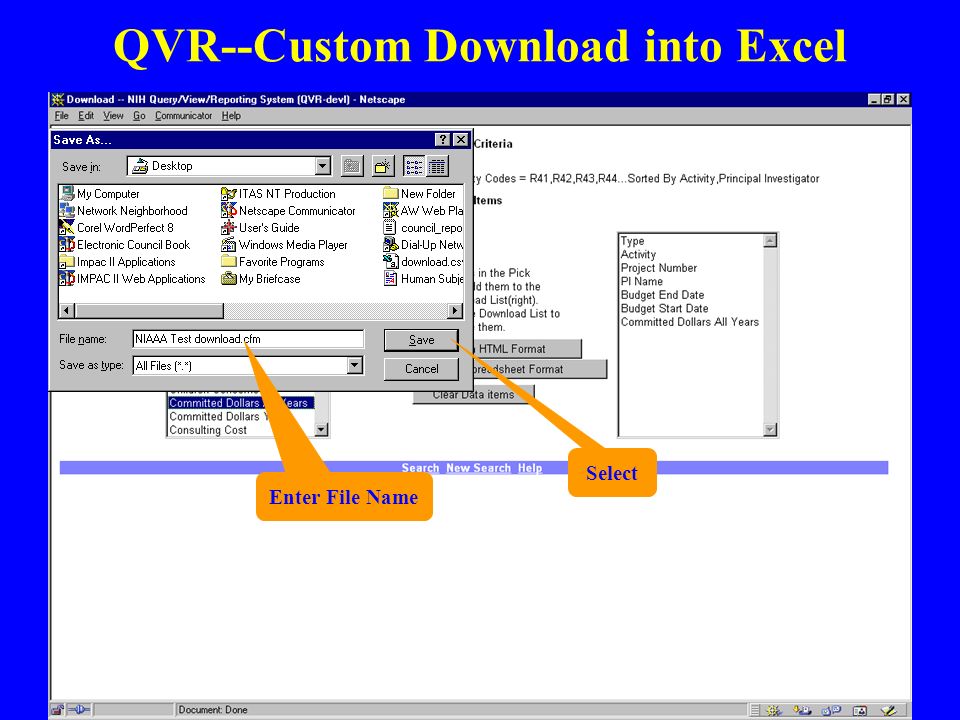Open File menu in Netscape
Image resolution: width=960 pixels, height=720 pixels.
(61, 116)
